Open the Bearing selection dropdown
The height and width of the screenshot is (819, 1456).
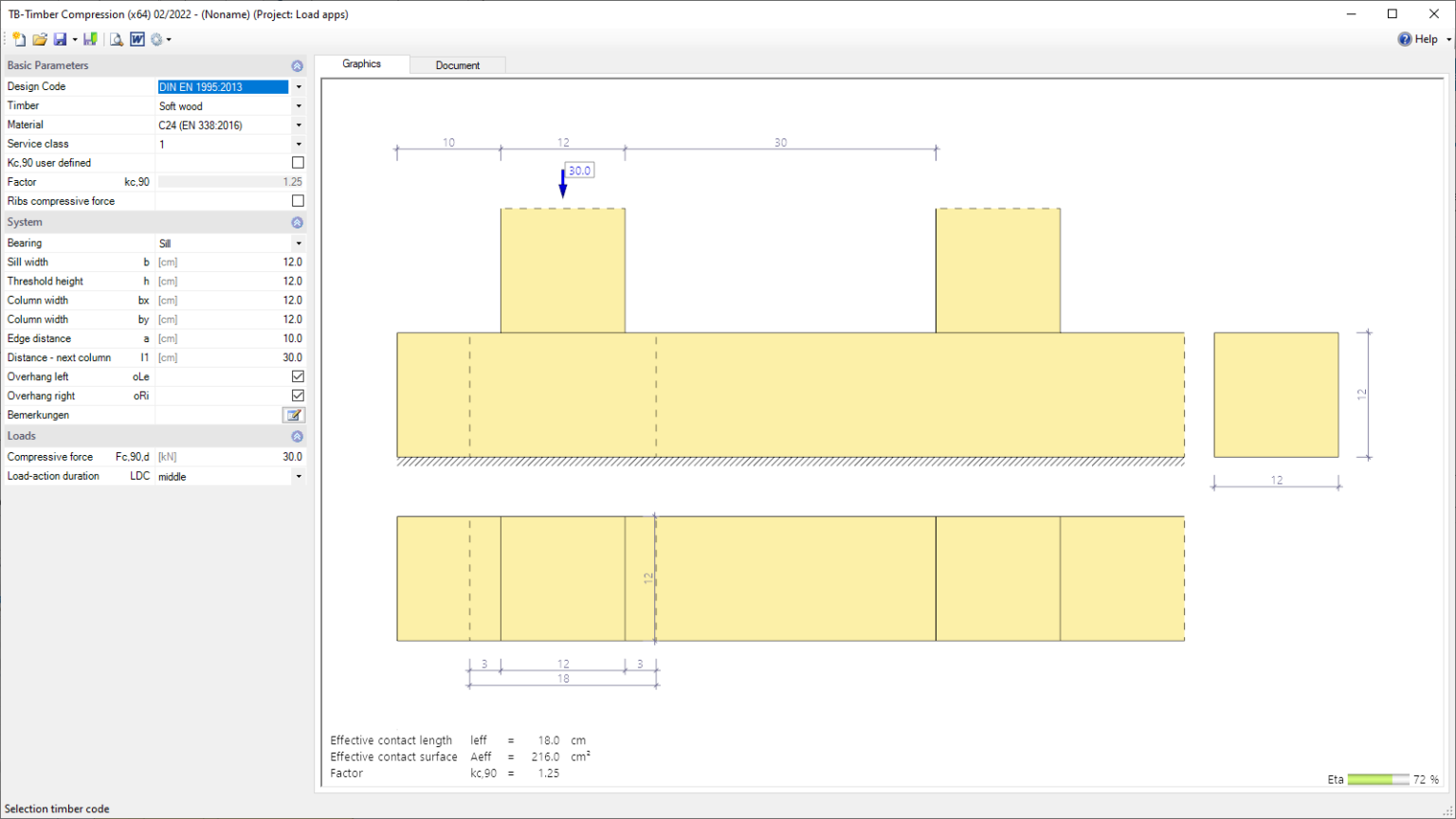pyautogui.click(x=299, y=243)
